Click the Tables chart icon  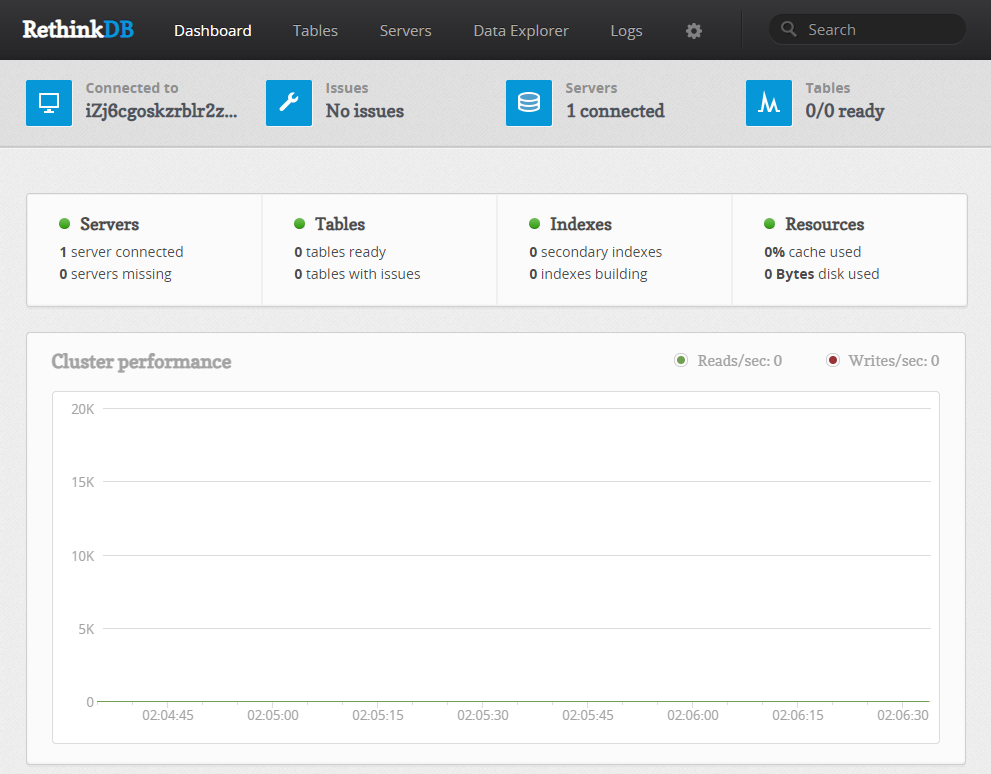pyautogui.click(x=769, y=103)
